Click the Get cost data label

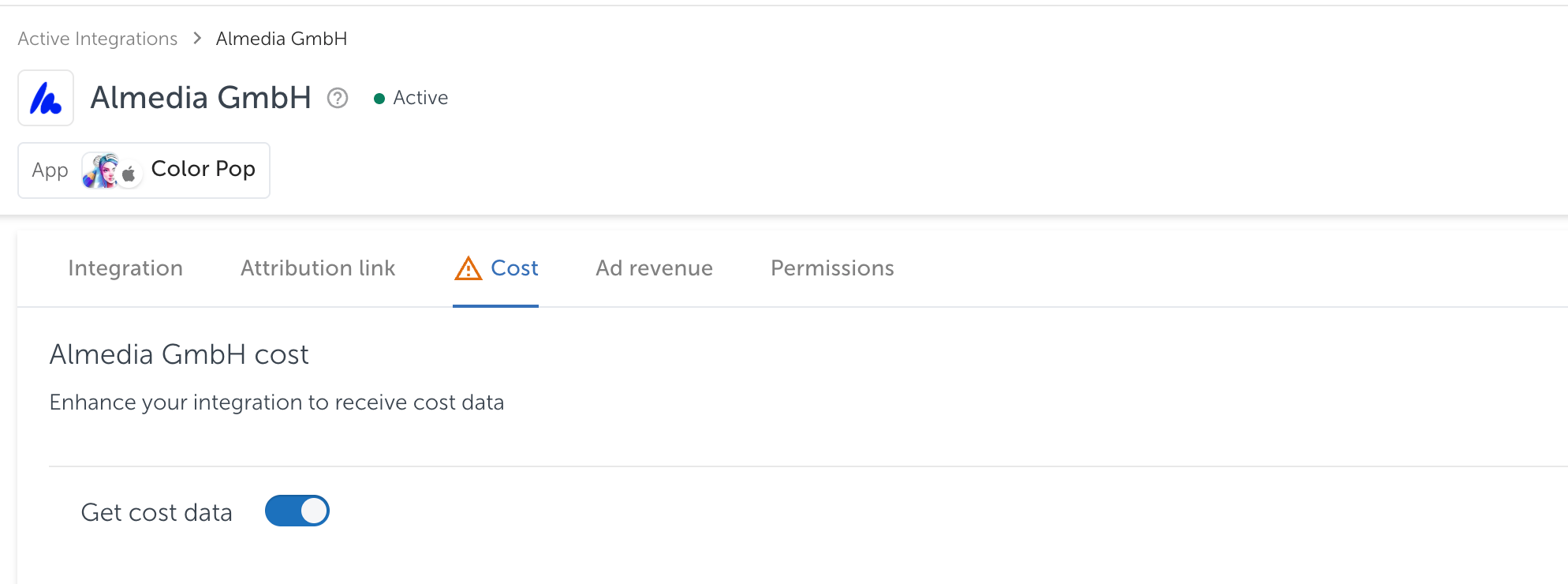(x=157, y=512)
